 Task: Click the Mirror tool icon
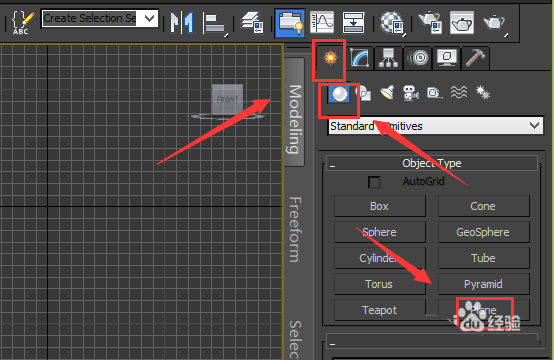(182, 23)
